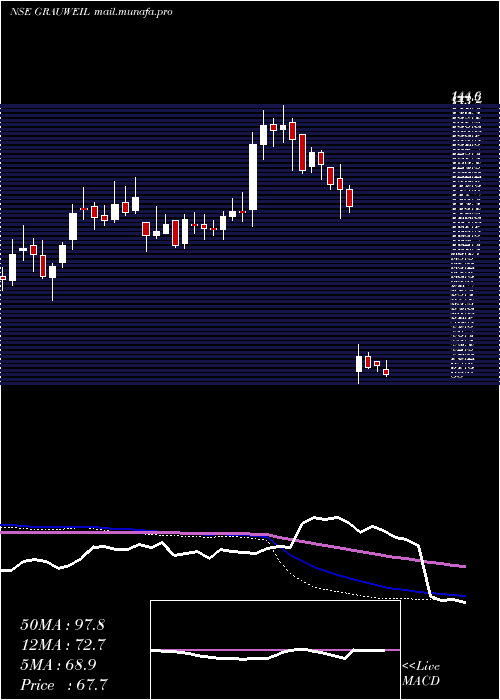500x700 pixels.
Task: Click the Live MACD label
Action: [421, 673]
